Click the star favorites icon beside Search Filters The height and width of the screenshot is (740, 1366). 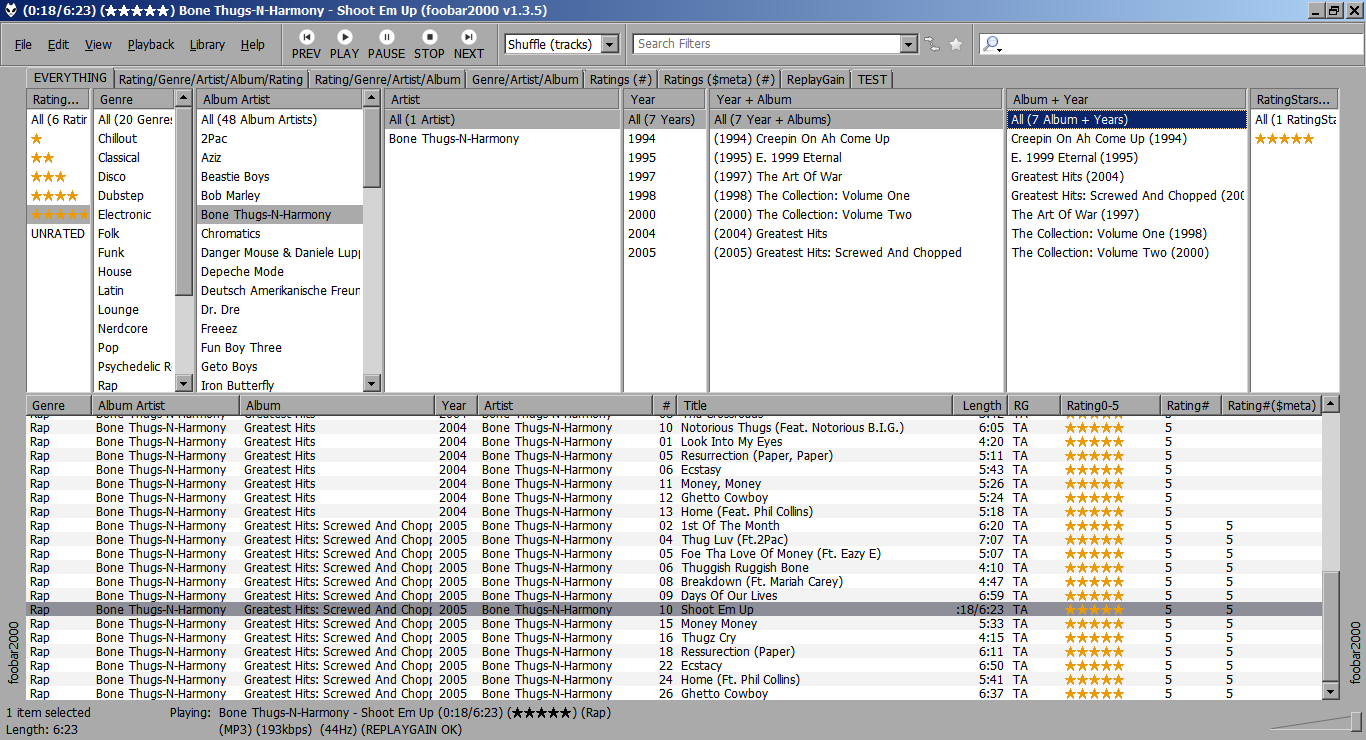(x=956, y=44)
